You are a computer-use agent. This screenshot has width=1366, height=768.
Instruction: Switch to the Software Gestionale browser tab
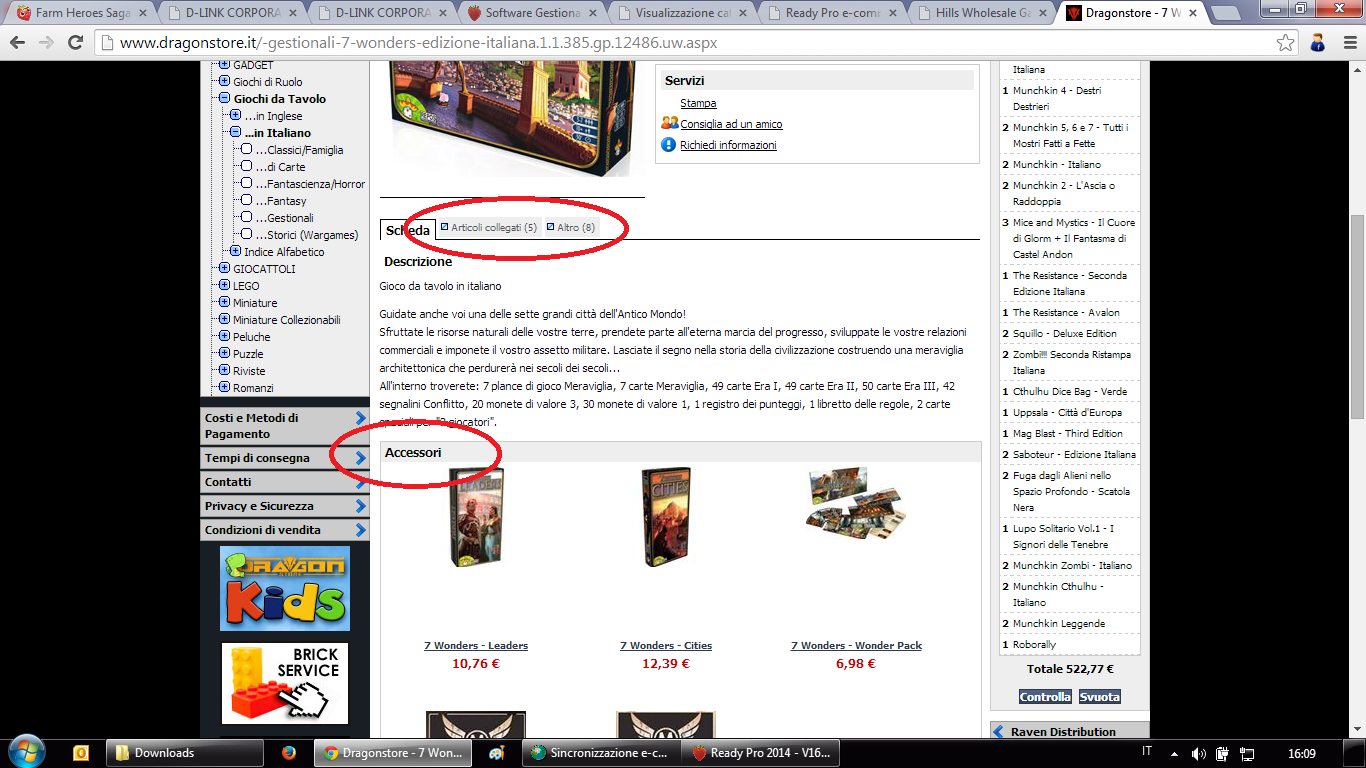530,13
